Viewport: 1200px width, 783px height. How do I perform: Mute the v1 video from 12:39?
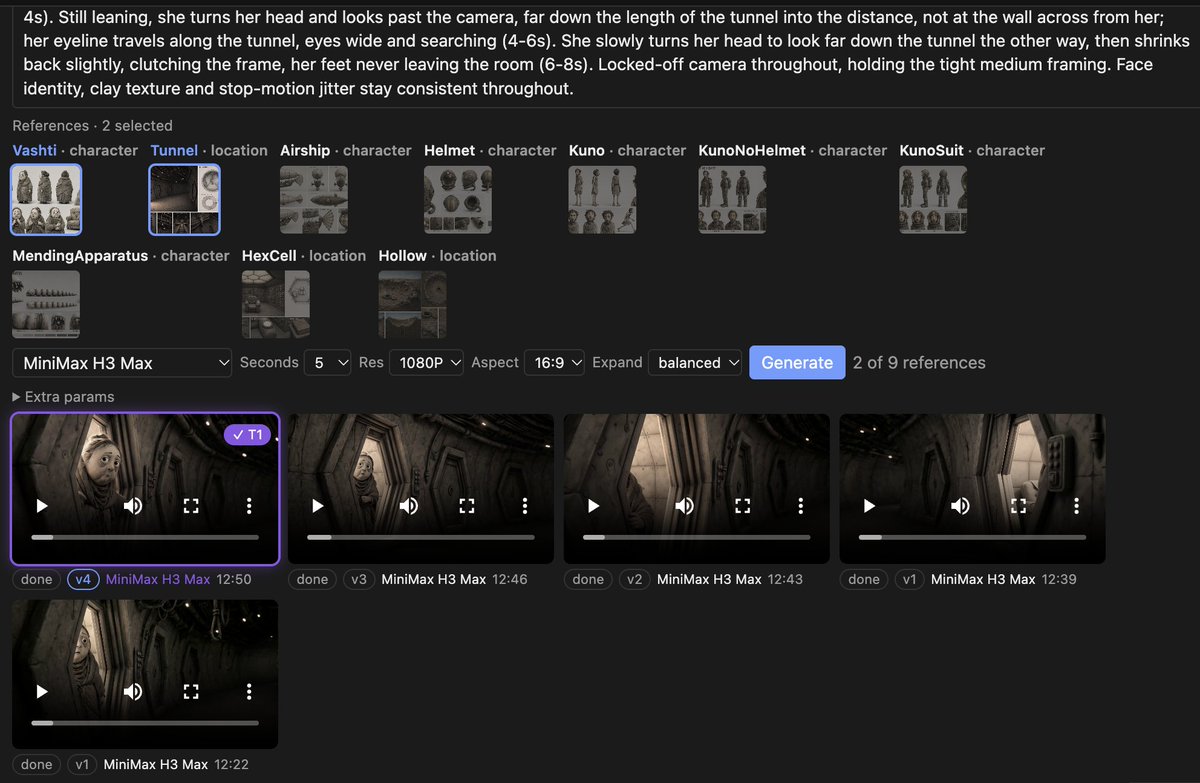click(960, 506)
